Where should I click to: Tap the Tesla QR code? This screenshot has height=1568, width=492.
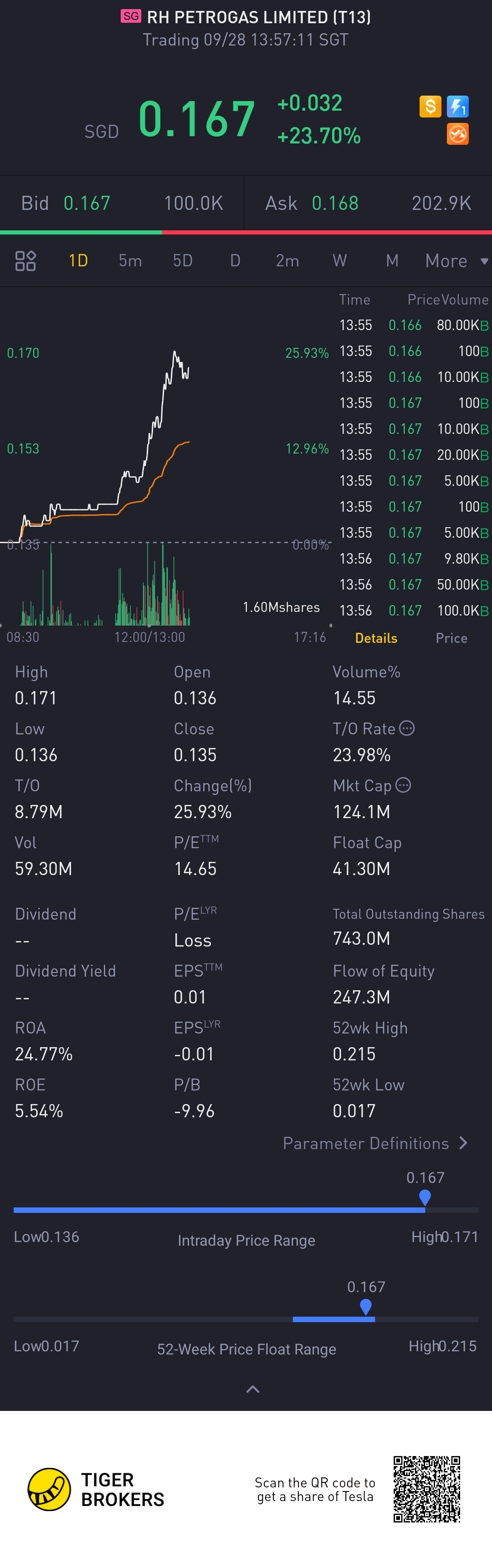point(427,1489)
